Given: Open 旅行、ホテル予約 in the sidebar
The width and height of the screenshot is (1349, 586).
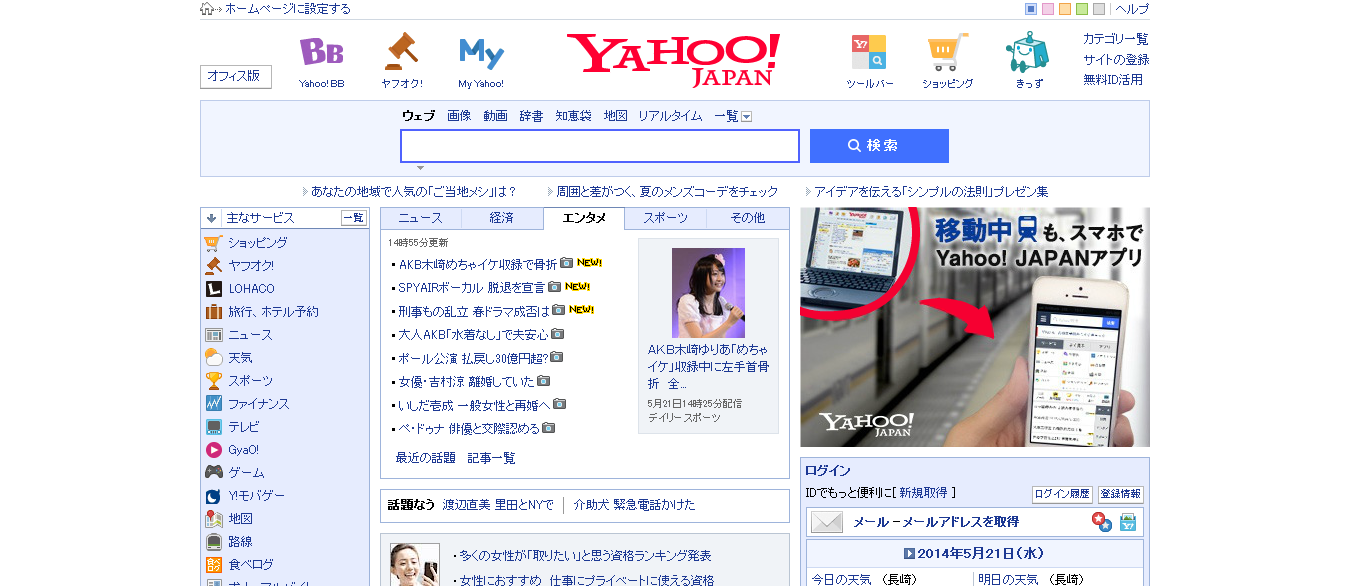Looking at the screenshot, I should point(273,312).
